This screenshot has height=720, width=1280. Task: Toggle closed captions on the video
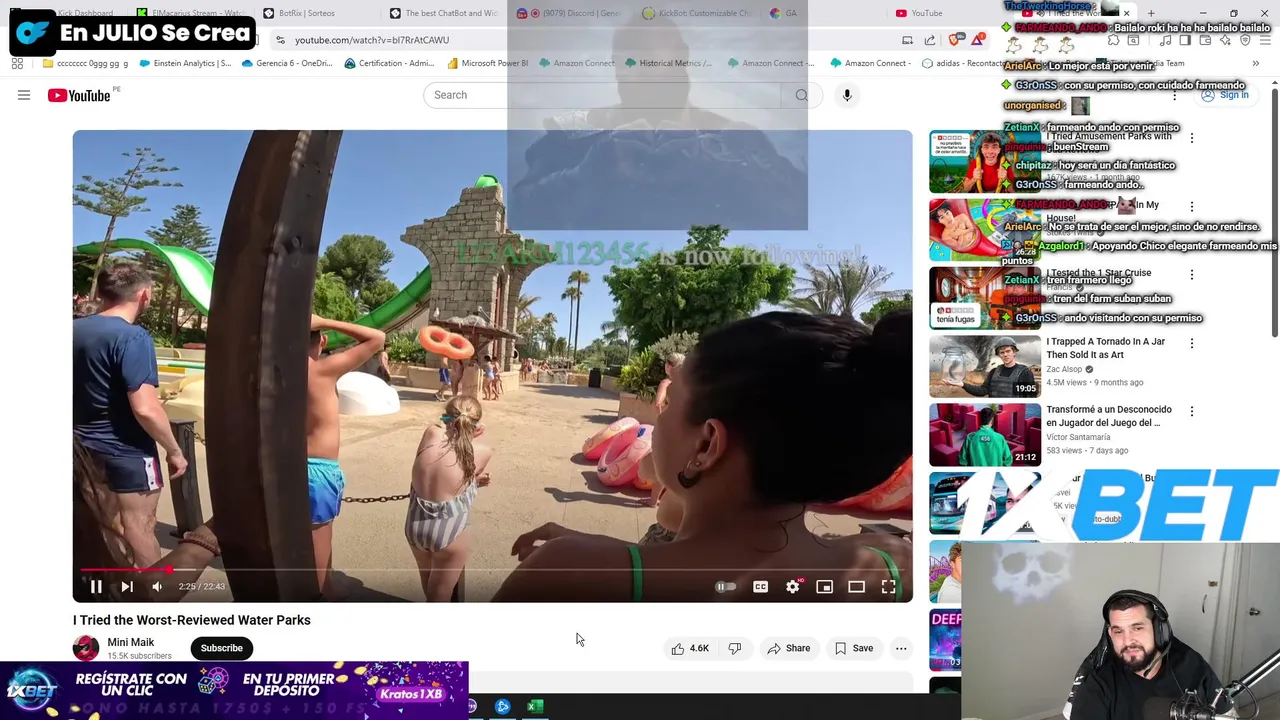point(761,587)
